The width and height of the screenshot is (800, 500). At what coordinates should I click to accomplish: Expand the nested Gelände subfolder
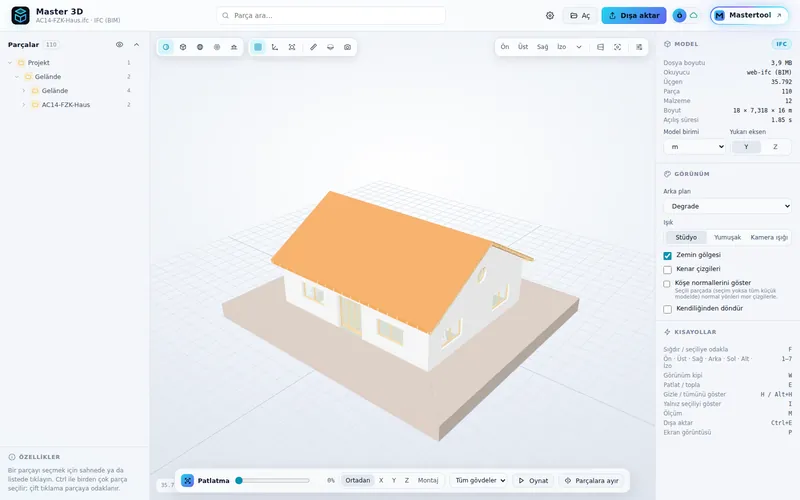point(23,91)
